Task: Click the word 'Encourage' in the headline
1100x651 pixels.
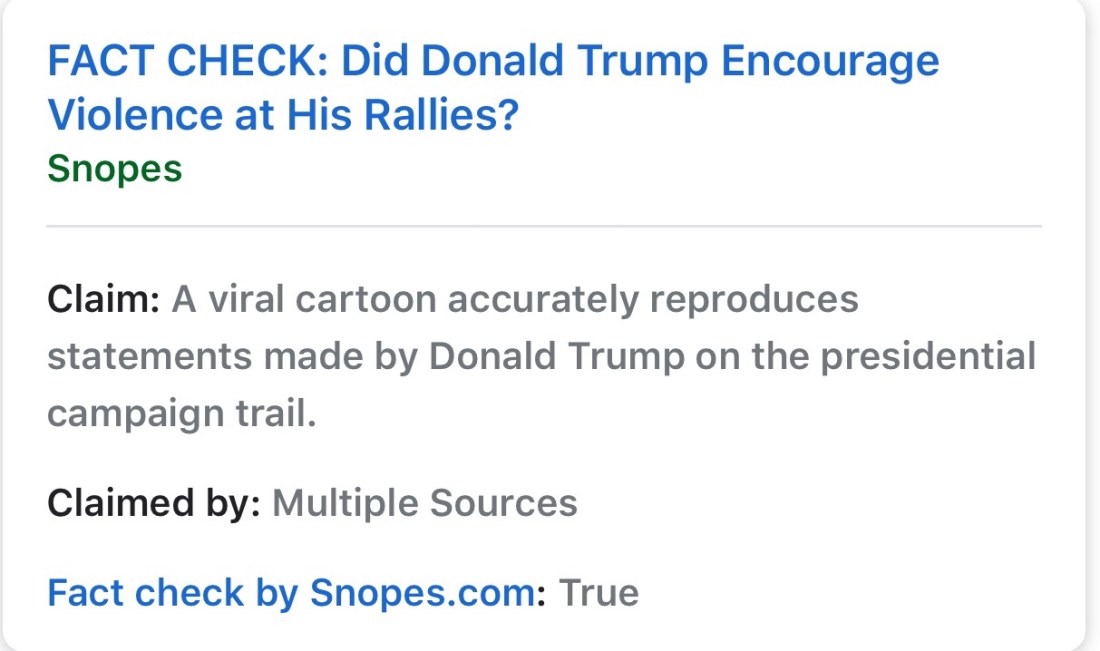Action: coord(831,62)
